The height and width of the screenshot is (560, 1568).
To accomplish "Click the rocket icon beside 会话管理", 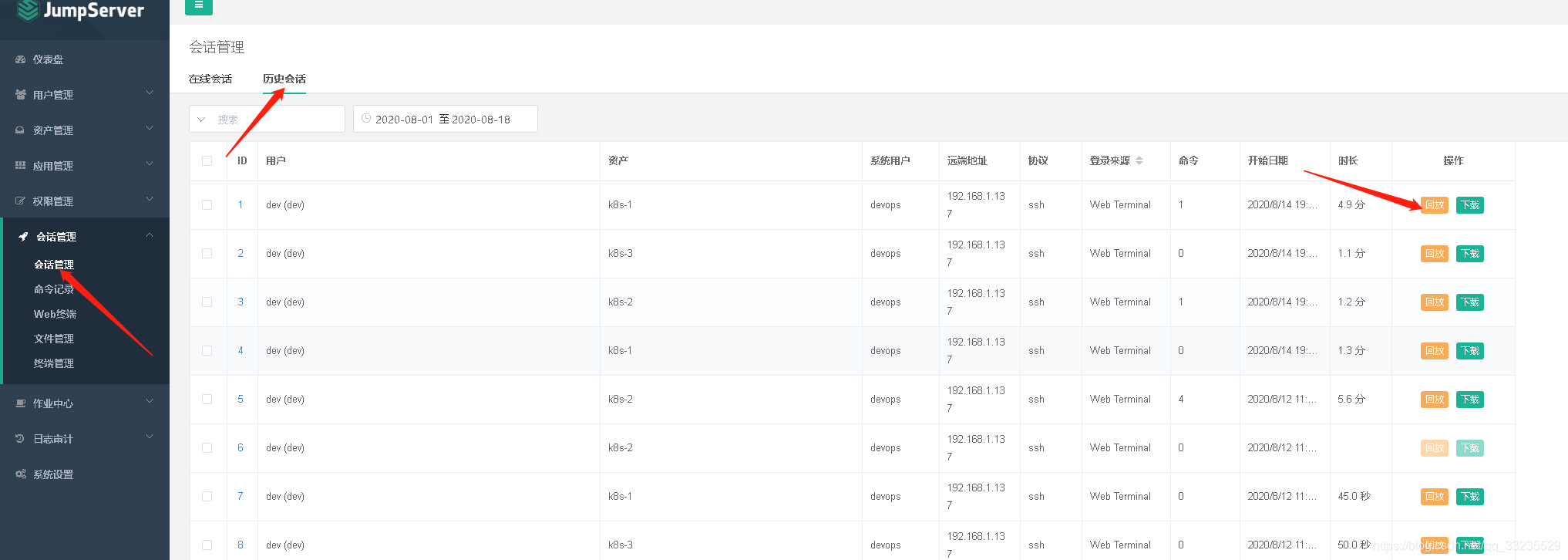I will click(x=23, y=237).
